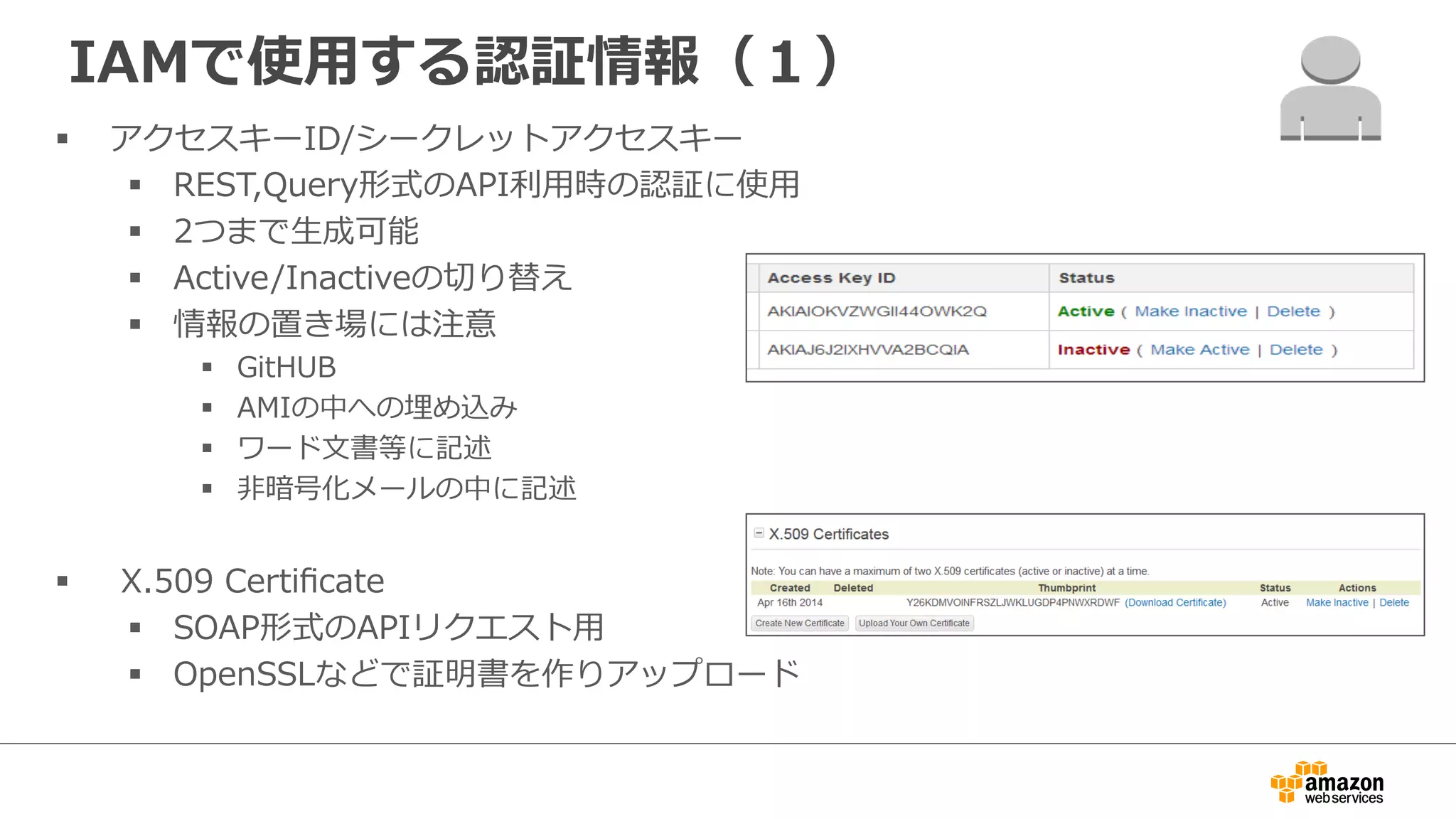Select access key text AKIAIOKVZWGII44OWK2Q
This screenshot has width=1456, height=819.
877,311
